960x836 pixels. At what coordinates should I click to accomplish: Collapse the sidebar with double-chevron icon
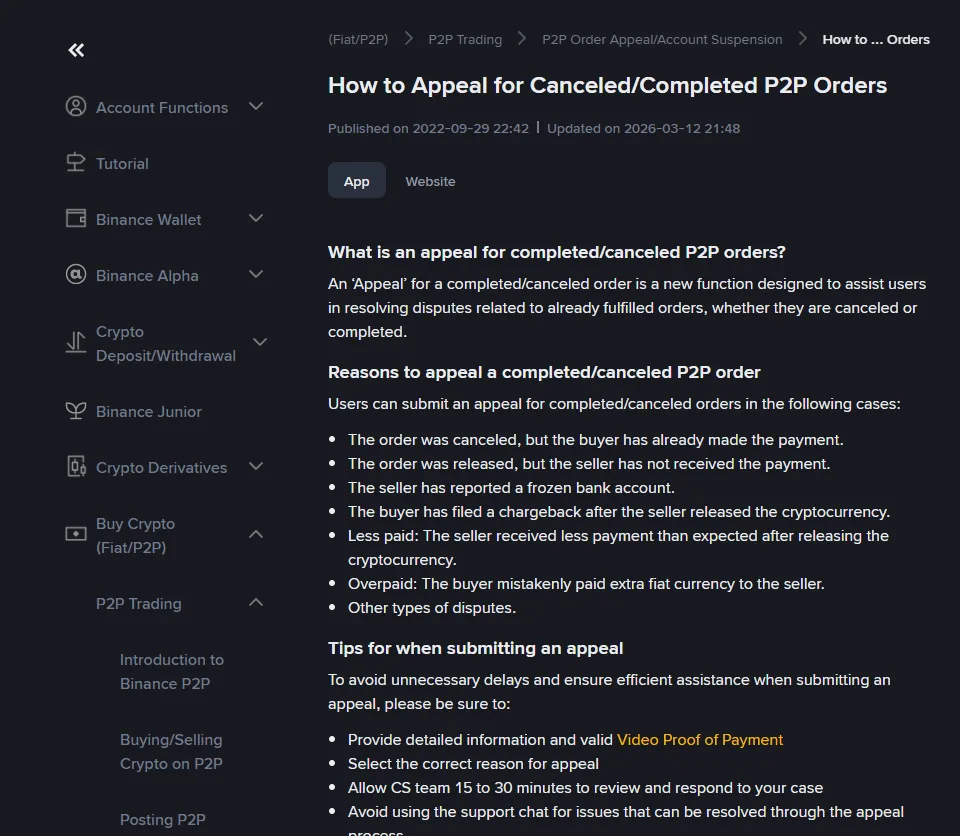click(76, 50)
